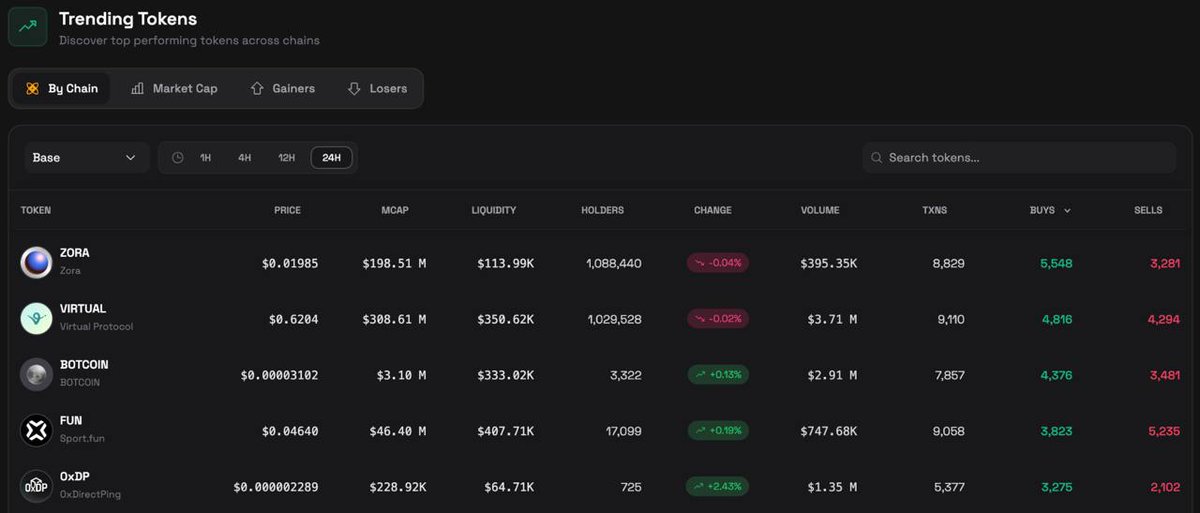The height and width of the screenshot is (513, 1200).
Task: Click the magnifier icon in search box
Action: coord(877,158)
